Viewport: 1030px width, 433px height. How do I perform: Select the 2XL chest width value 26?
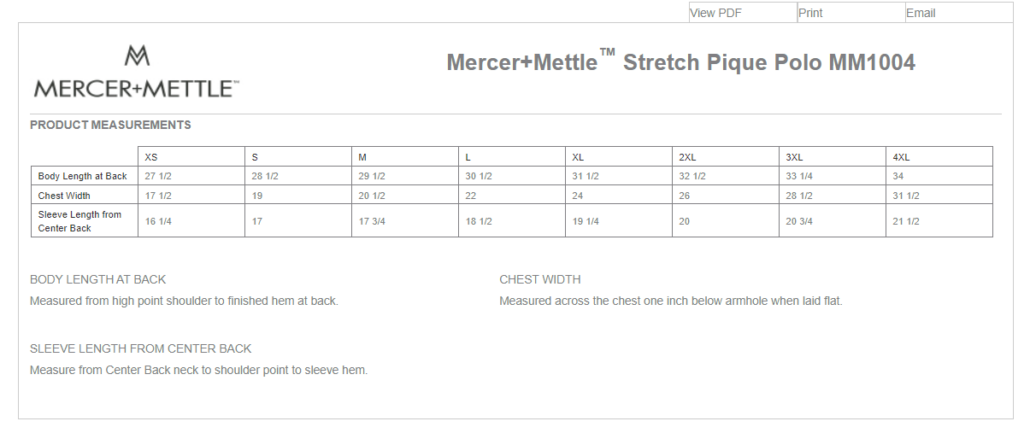pos(684,195)
